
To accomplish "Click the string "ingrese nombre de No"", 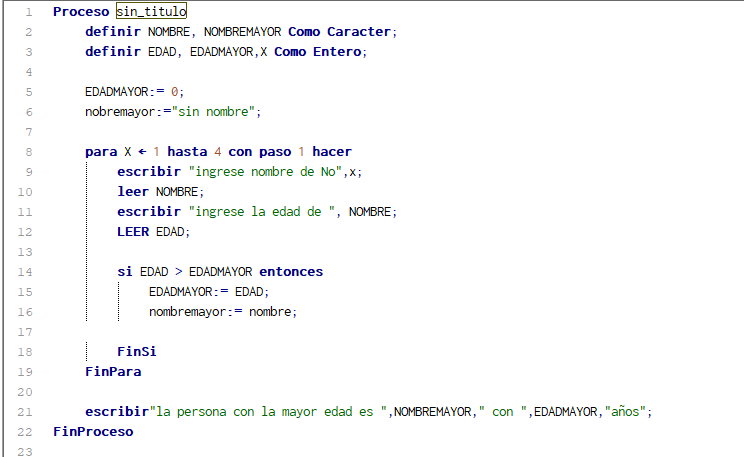I will 265,171.
